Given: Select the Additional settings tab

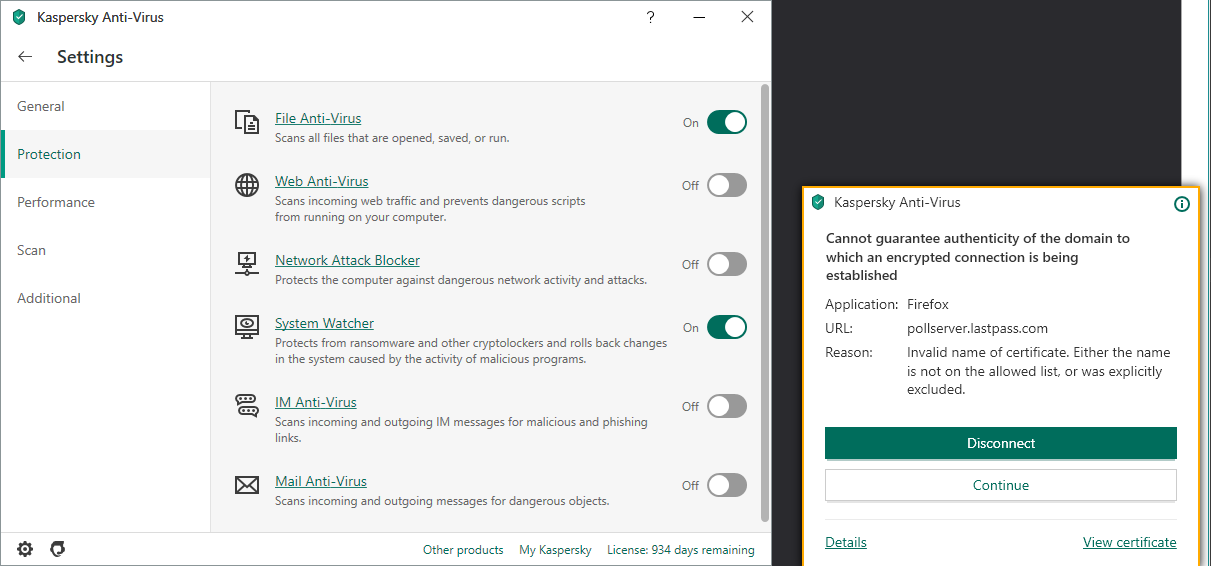Looking at the screenshot, I should point(105,298).
